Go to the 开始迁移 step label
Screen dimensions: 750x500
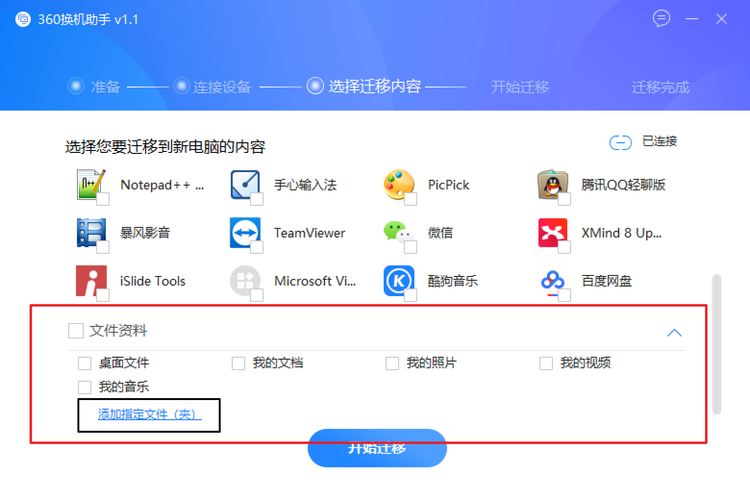tap(520, 87)
